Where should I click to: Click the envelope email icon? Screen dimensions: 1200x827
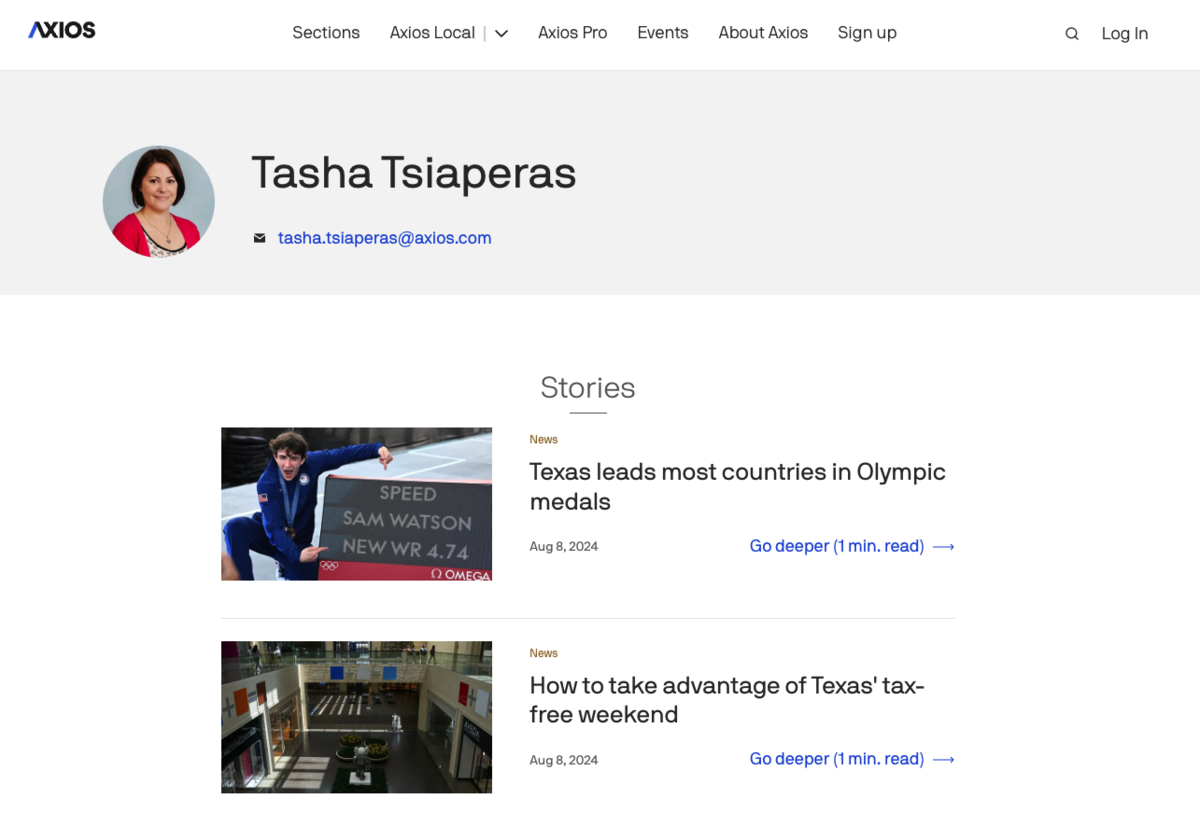tap(260, 238)
